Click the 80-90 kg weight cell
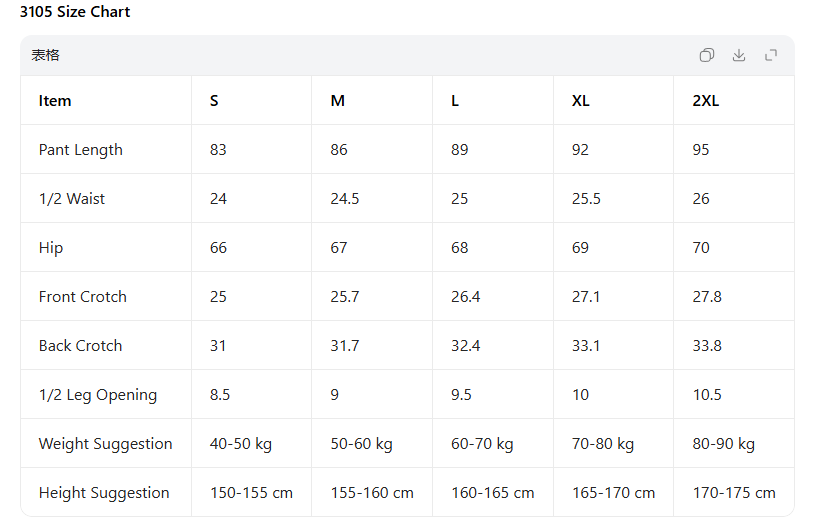Screen dimensions: 813x522 point(724,444)
